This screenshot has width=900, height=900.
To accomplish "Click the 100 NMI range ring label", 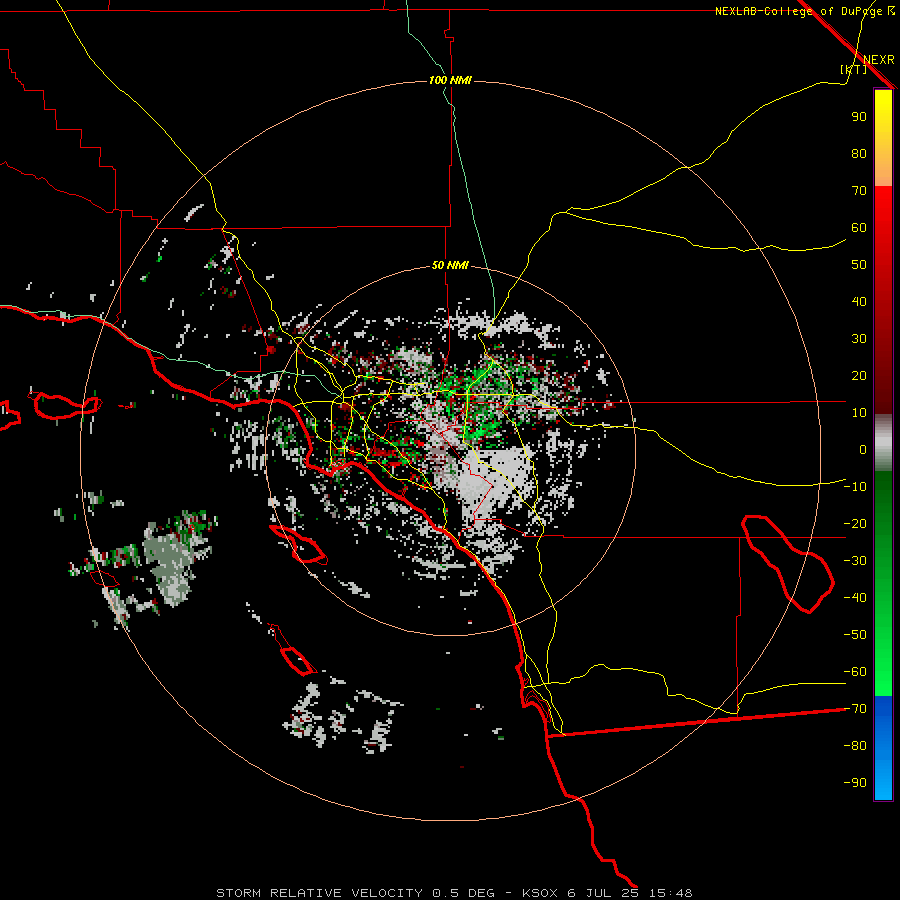I will (x=450, y=80).
